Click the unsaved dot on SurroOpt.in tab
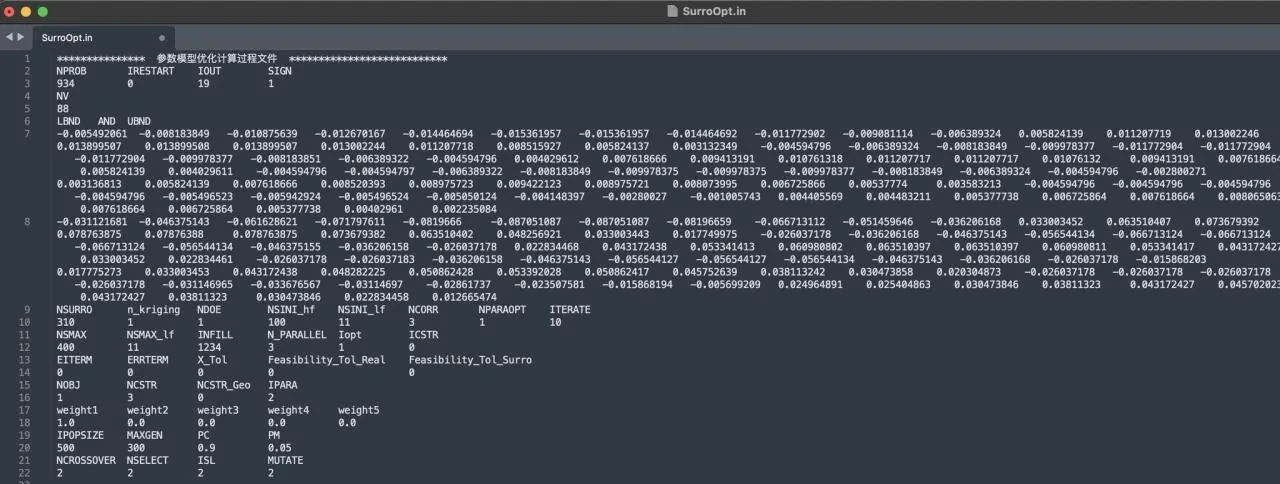Screen dimensions: 1280x484 [162, 38]
